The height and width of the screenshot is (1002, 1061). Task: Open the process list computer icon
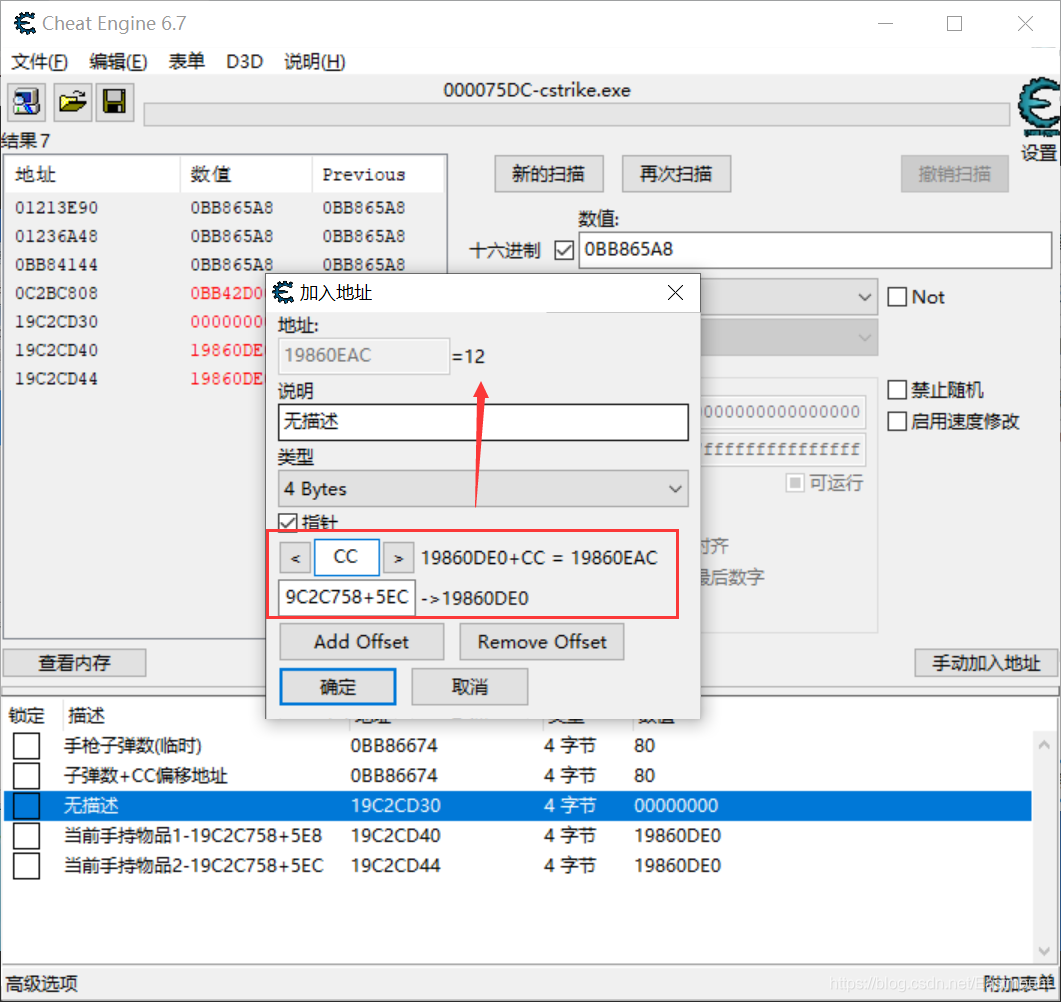coord(26,103)
